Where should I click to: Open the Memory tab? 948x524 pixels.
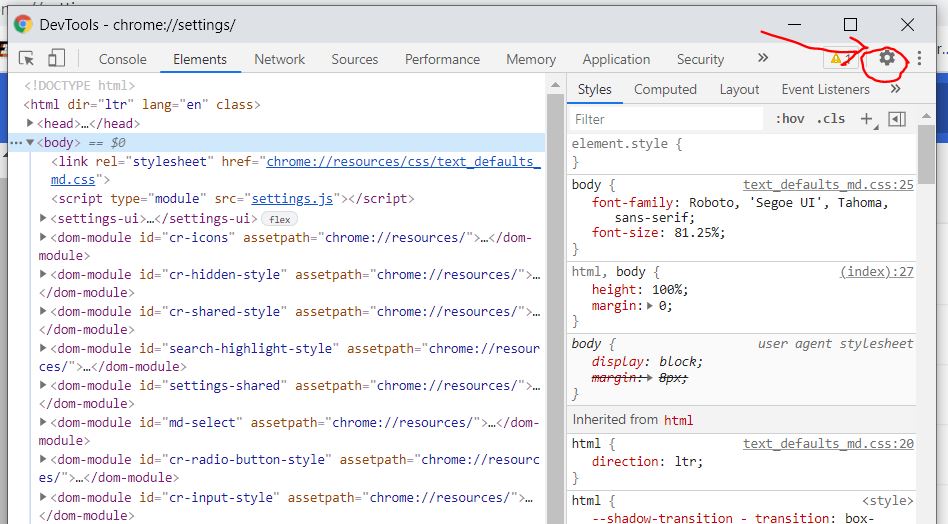tap(531, 59)
